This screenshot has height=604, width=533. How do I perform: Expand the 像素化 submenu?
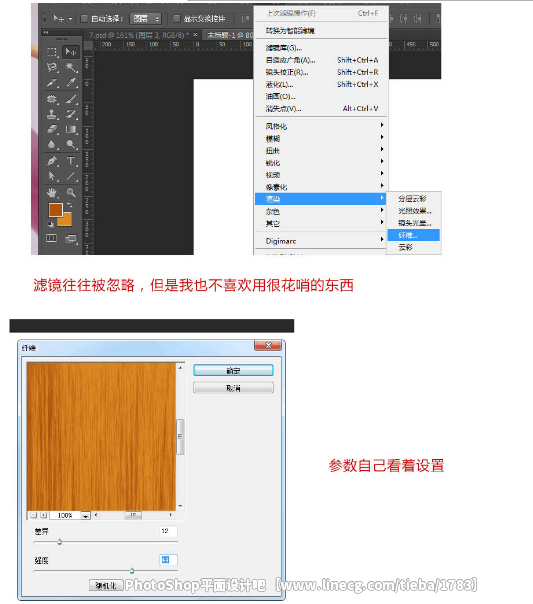tap(320, 187)
